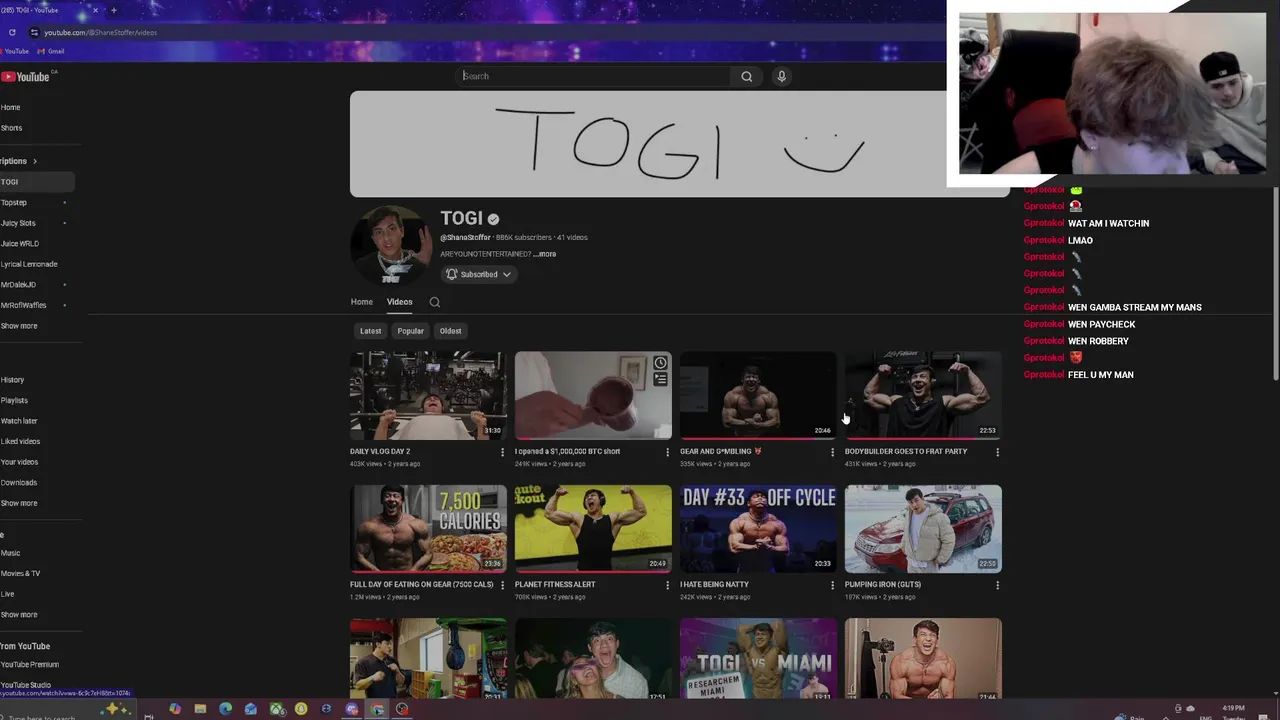
Task: Open the Subscribed notification dropdown
Action: click(x=479, y=274)
